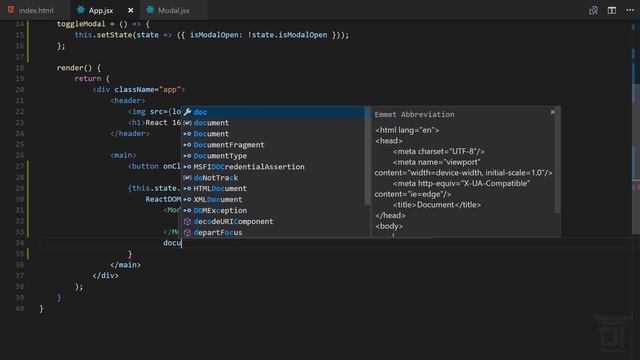Select the App.jsx editor tab
The width and height of the screenshot is (640, 360).
click(101, 10)
